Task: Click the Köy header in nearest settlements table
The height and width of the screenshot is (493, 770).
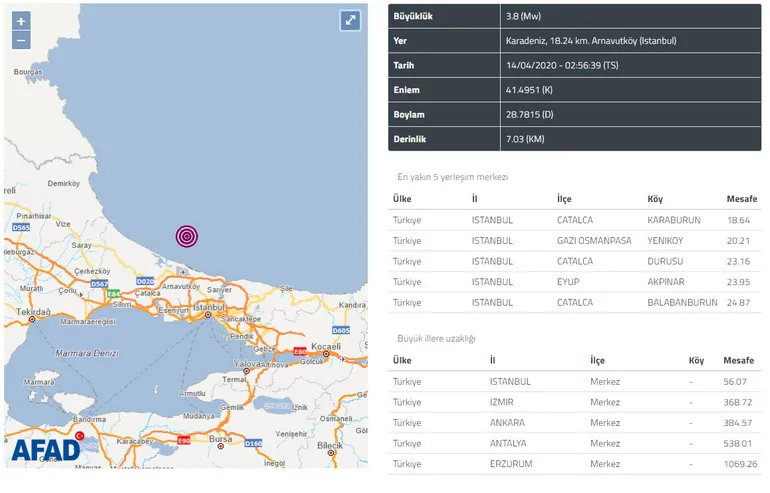Action: pyautogui.click(x=655, y=198)
